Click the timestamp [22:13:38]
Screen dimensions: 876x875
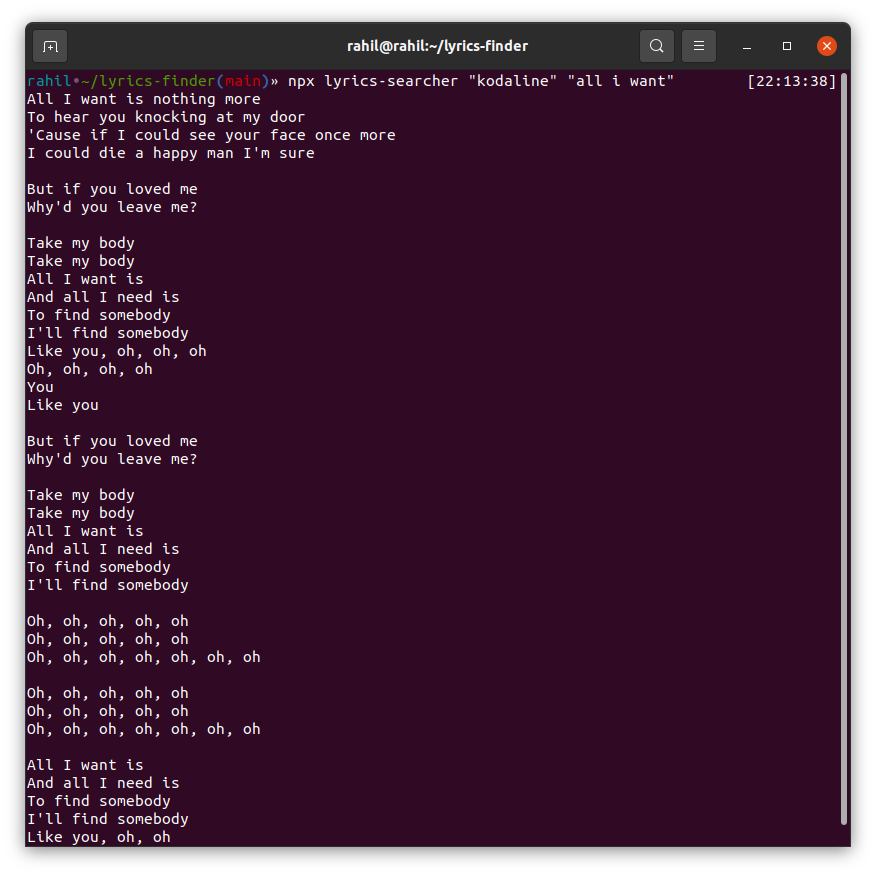click(792, 82)
